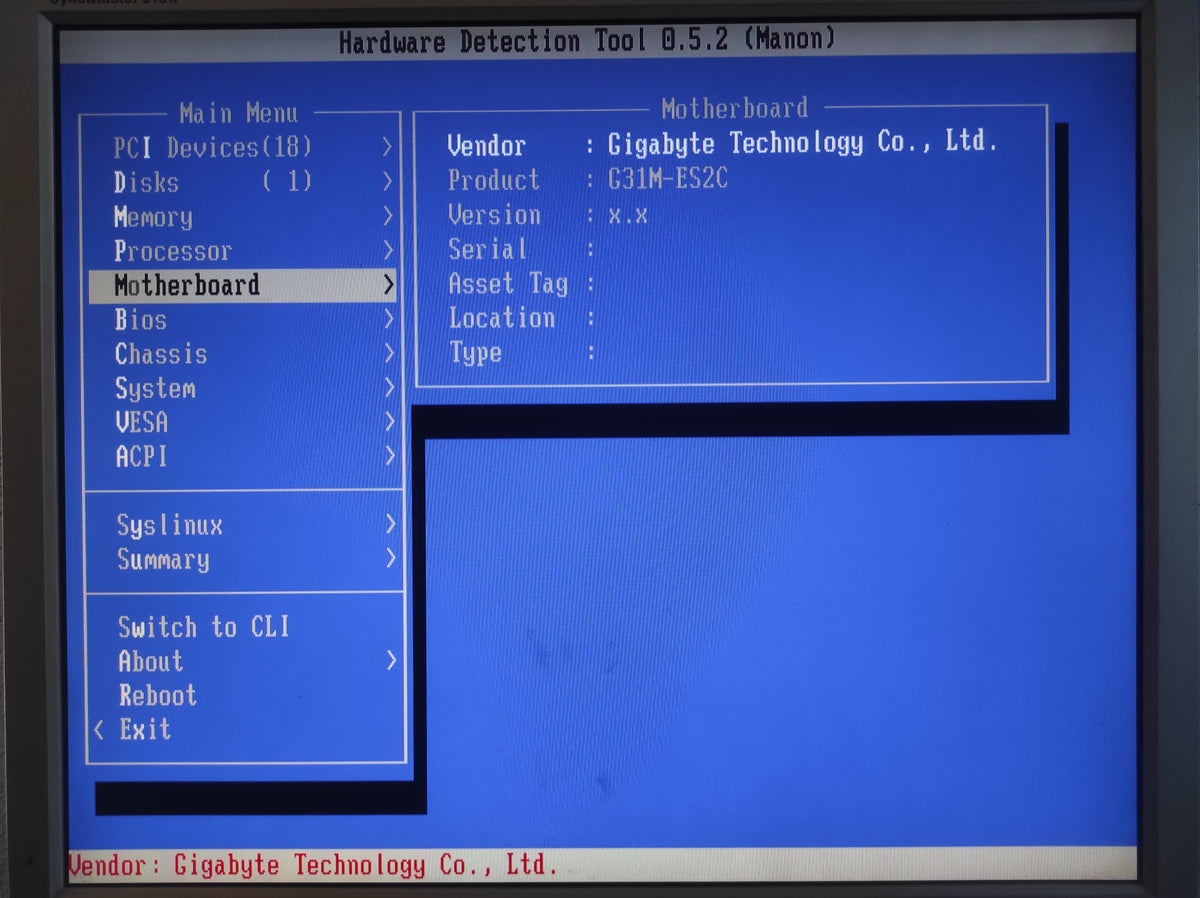This screenshot has width=1200, height=898.
Task: Expand submenu arrow beside VESA
Action: [390, 422]
